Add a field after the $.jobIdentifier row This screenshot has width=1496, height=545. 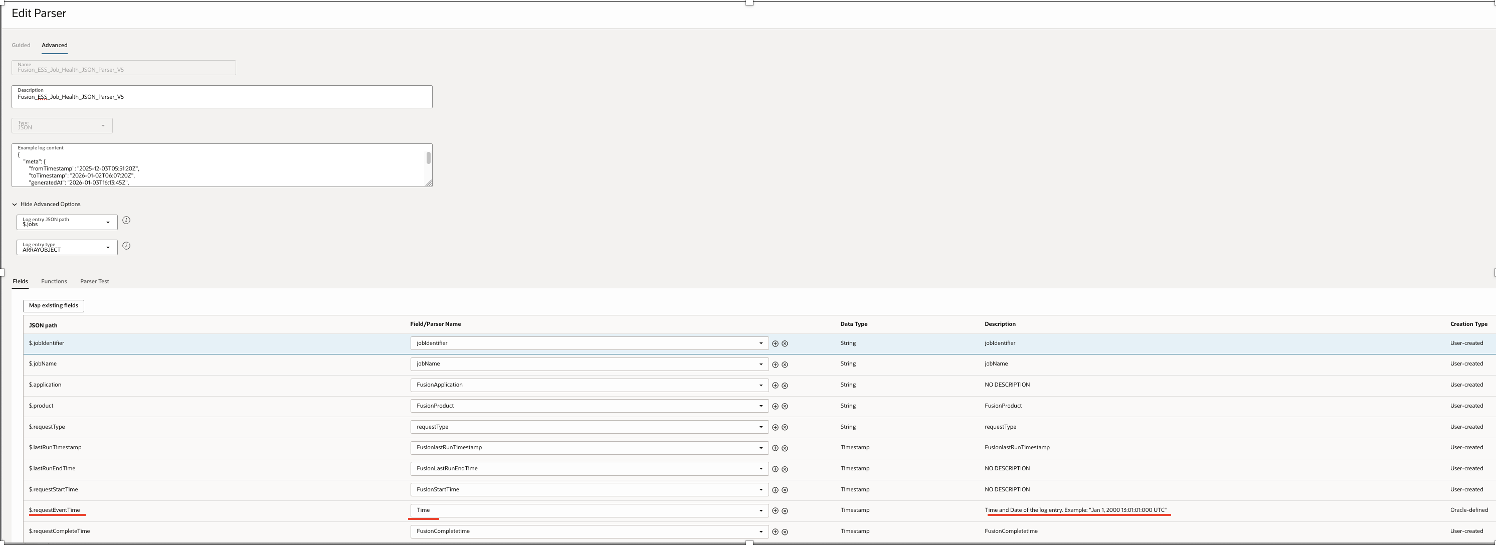[x=775, y=342]
